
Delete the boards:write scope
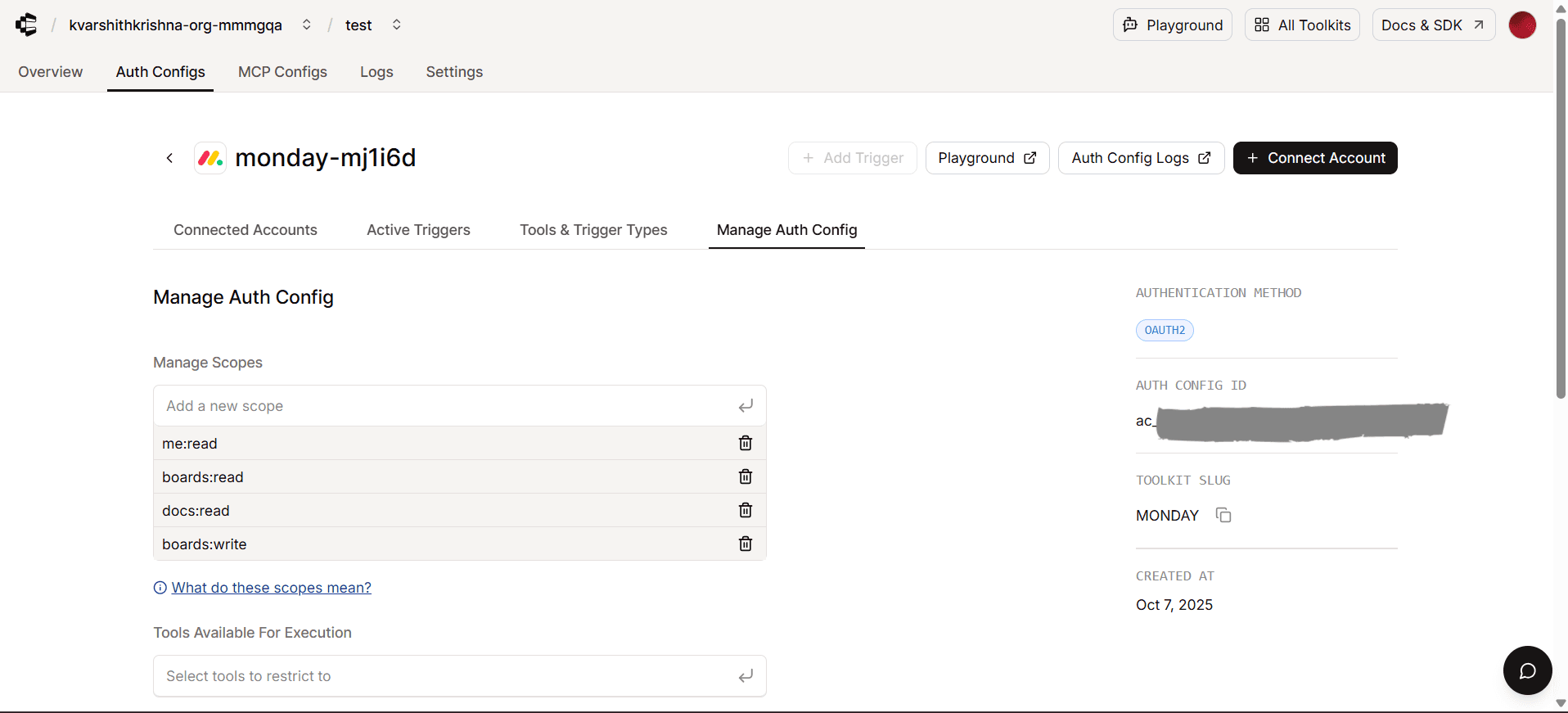[746, 544]
